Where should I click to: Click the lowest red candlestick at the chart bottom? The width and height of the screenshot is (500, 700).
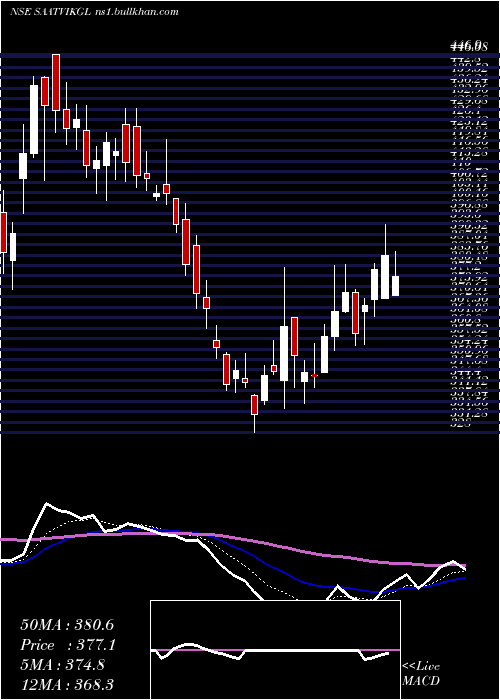pos(254,405)
